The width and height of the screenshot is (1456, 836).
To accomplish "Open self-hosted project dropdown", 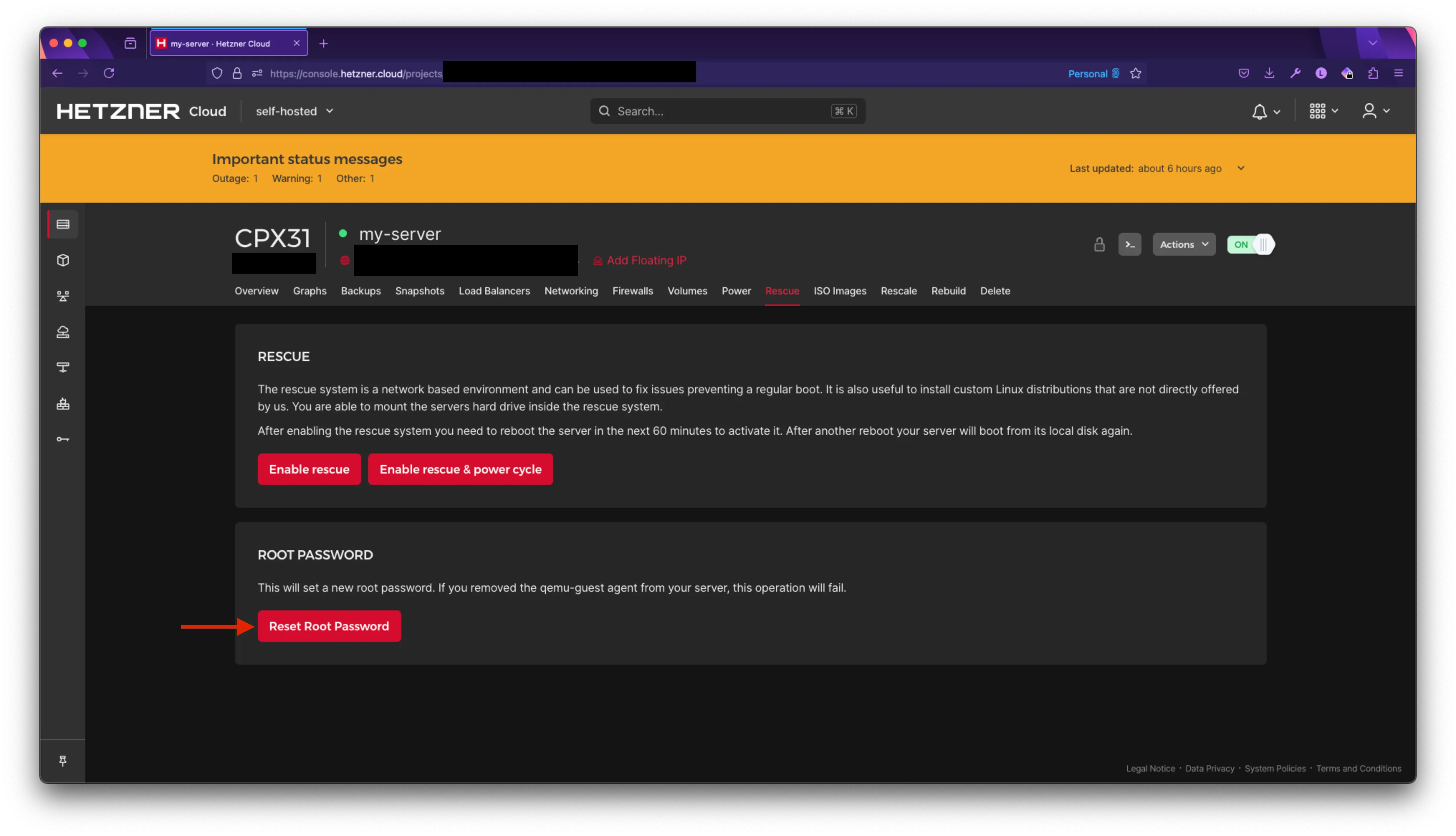I will (x=294, y=111).
